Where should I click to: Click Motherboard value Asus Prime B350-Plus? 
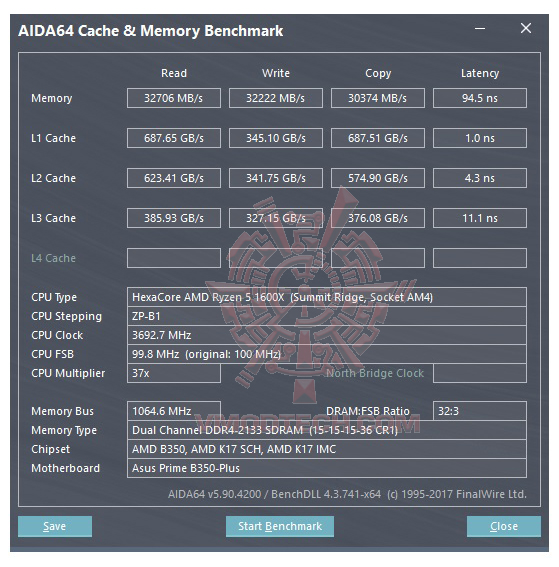coord(327,468)
